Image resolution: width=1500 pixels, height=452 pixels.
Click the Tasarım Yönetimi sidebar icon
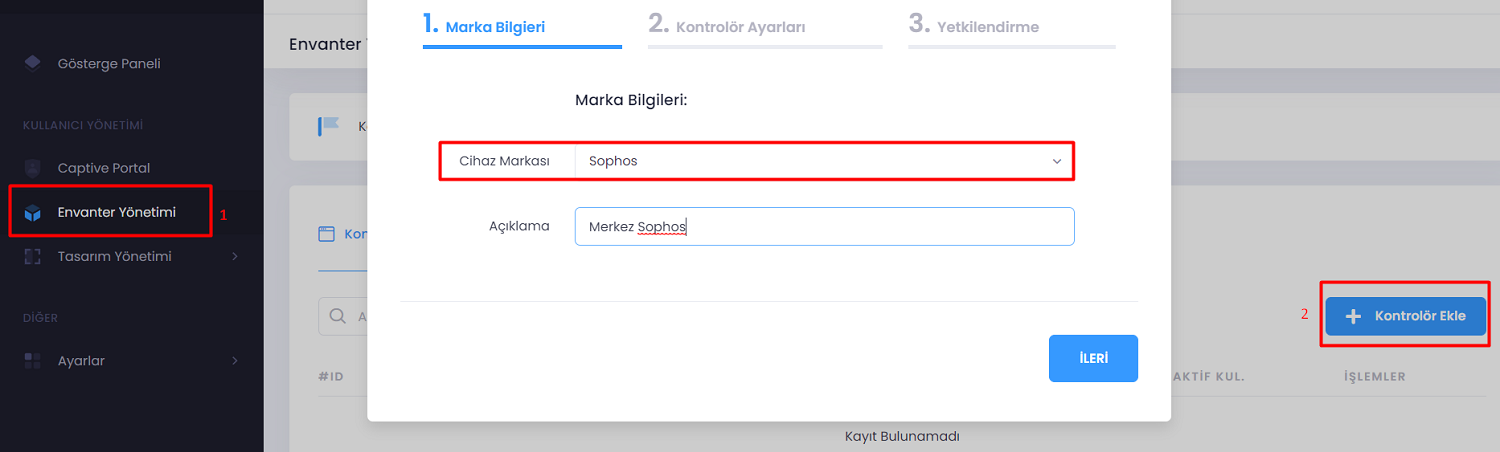(33, 256)
